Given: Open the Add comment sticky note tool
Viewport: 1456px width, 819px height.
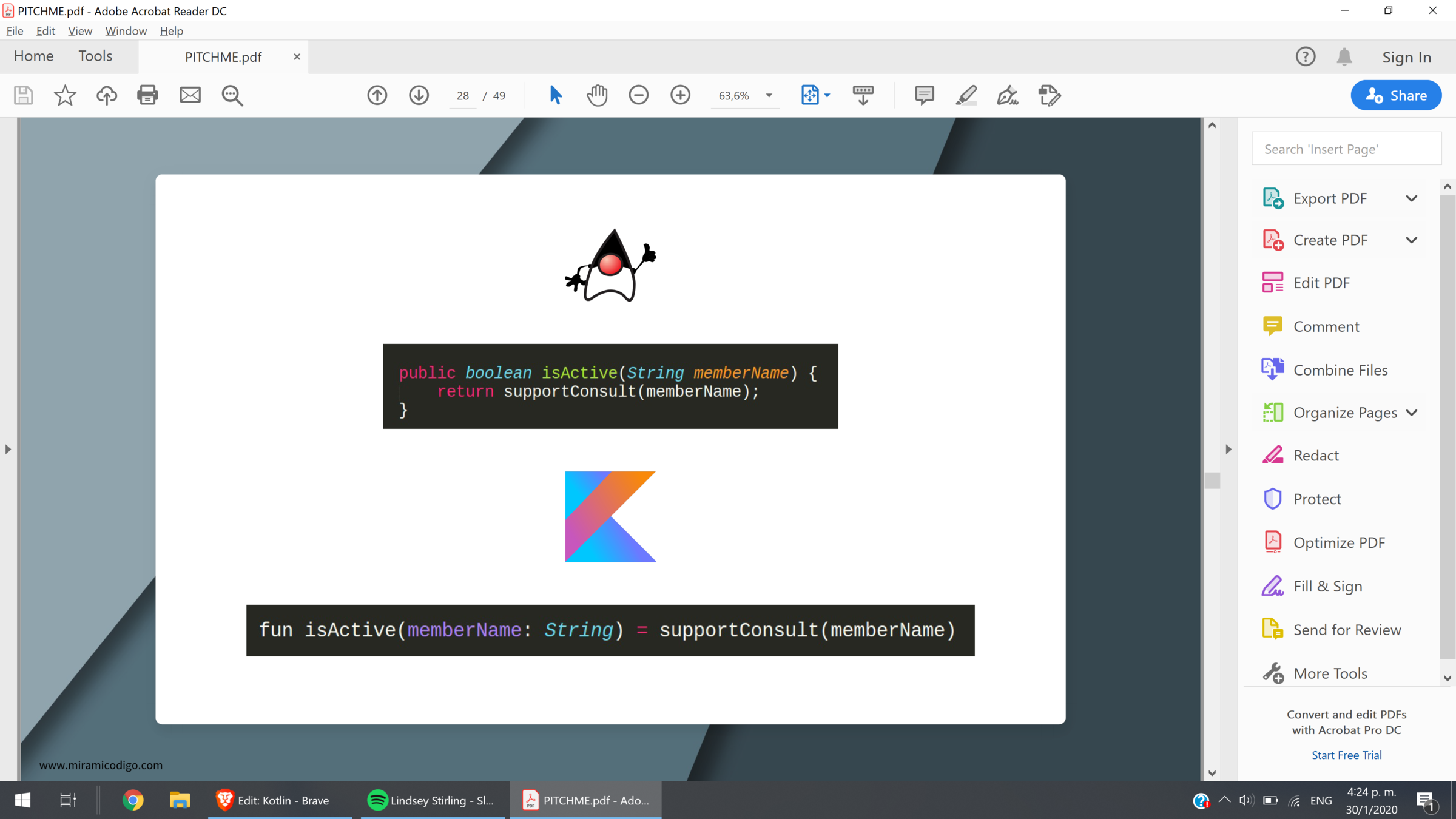Looking at the screenshot, I should (924, 95).
